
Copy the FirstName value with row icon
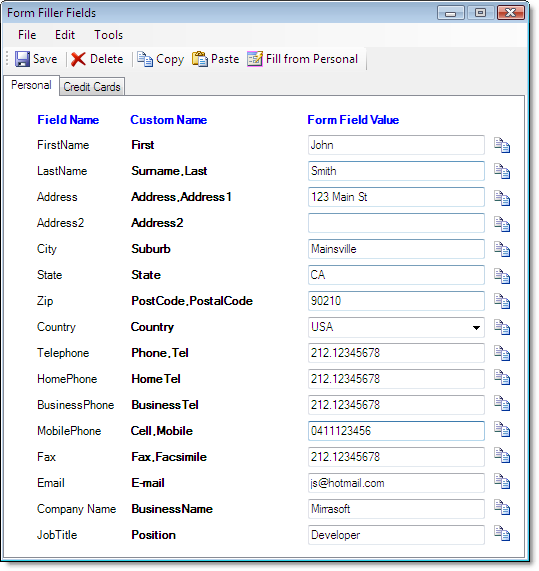tap(502, 145)
